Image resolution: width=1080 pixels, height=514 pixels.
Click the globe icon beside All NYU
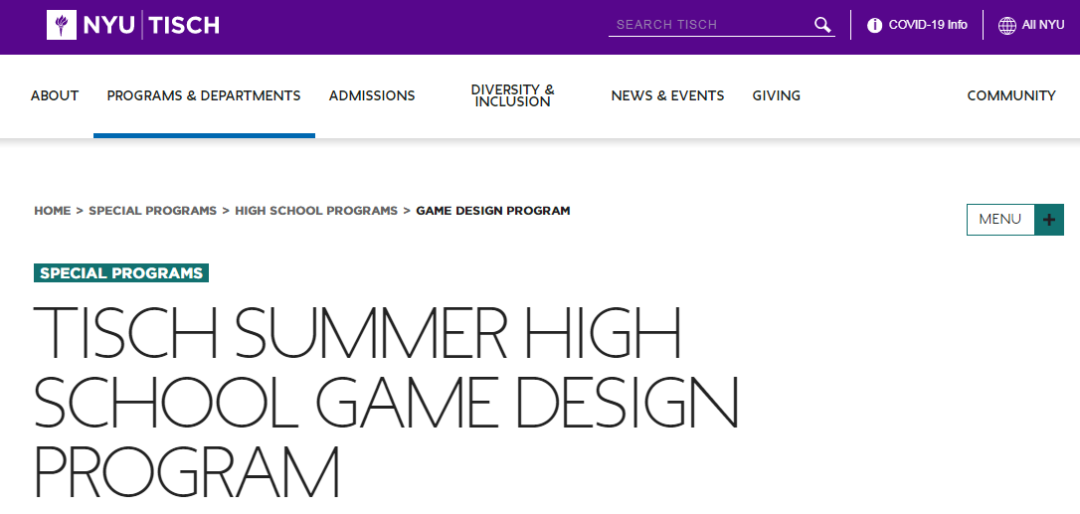point(1006,25)
